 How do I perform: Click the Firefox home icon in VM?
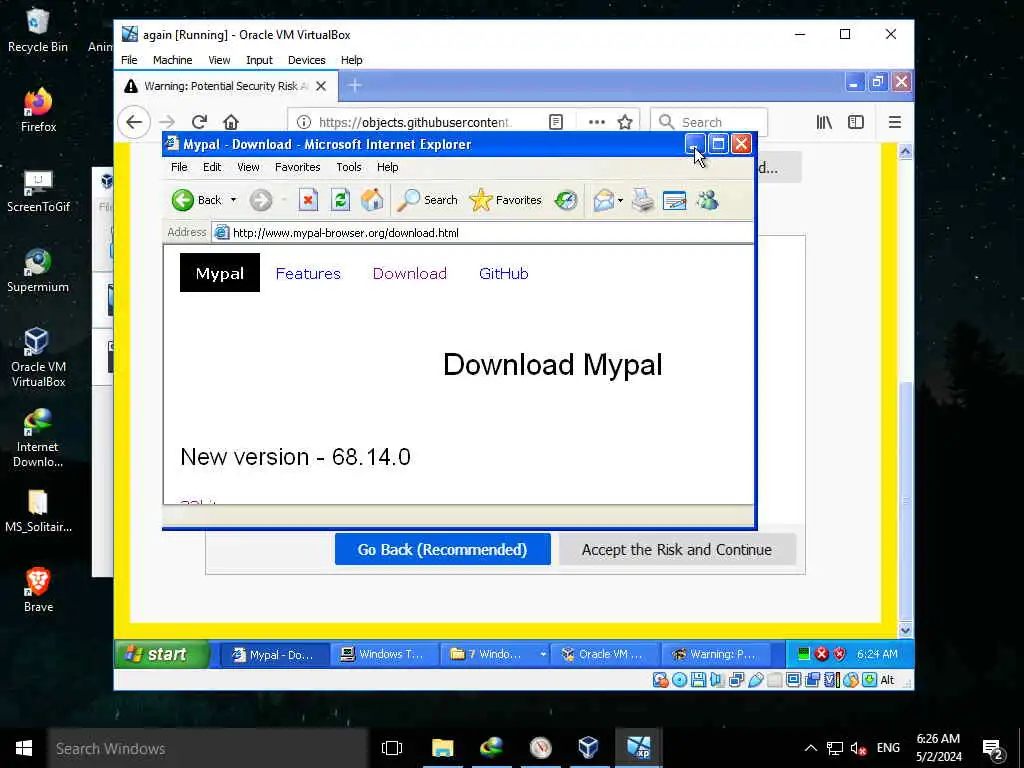click(231, 122)
